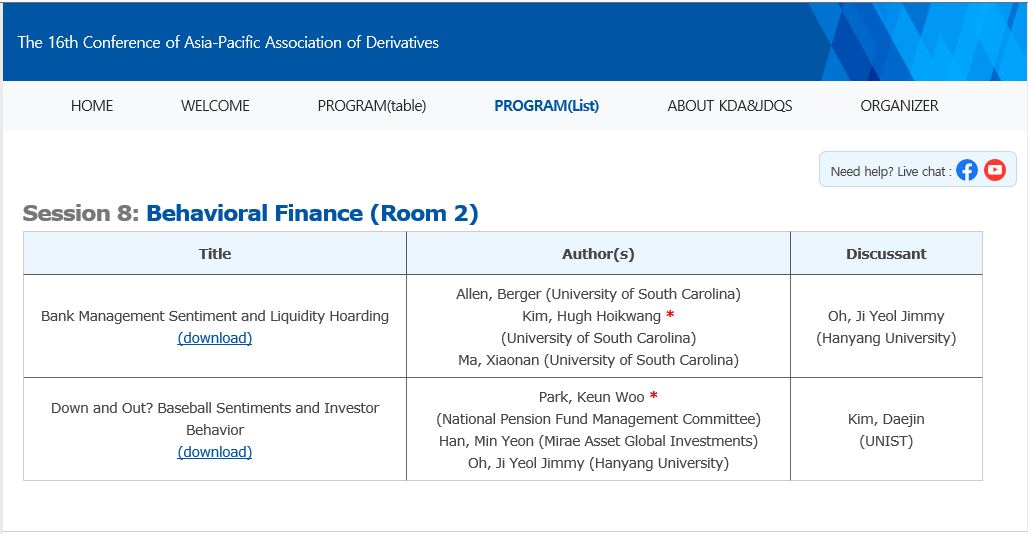Image resolution: width=1028 pixels, height=534 pixels.
Task: Click discussant Oh, Ji Yeol Jimmy cell
Action: 886,326
